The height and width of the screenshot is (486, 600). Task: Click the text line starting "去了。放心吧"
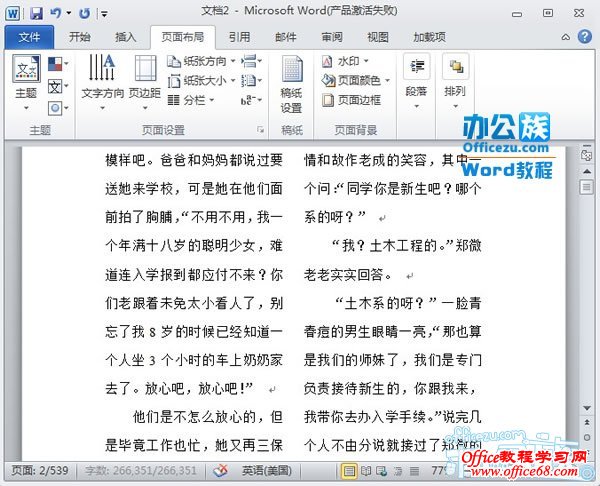coord(179,389)
